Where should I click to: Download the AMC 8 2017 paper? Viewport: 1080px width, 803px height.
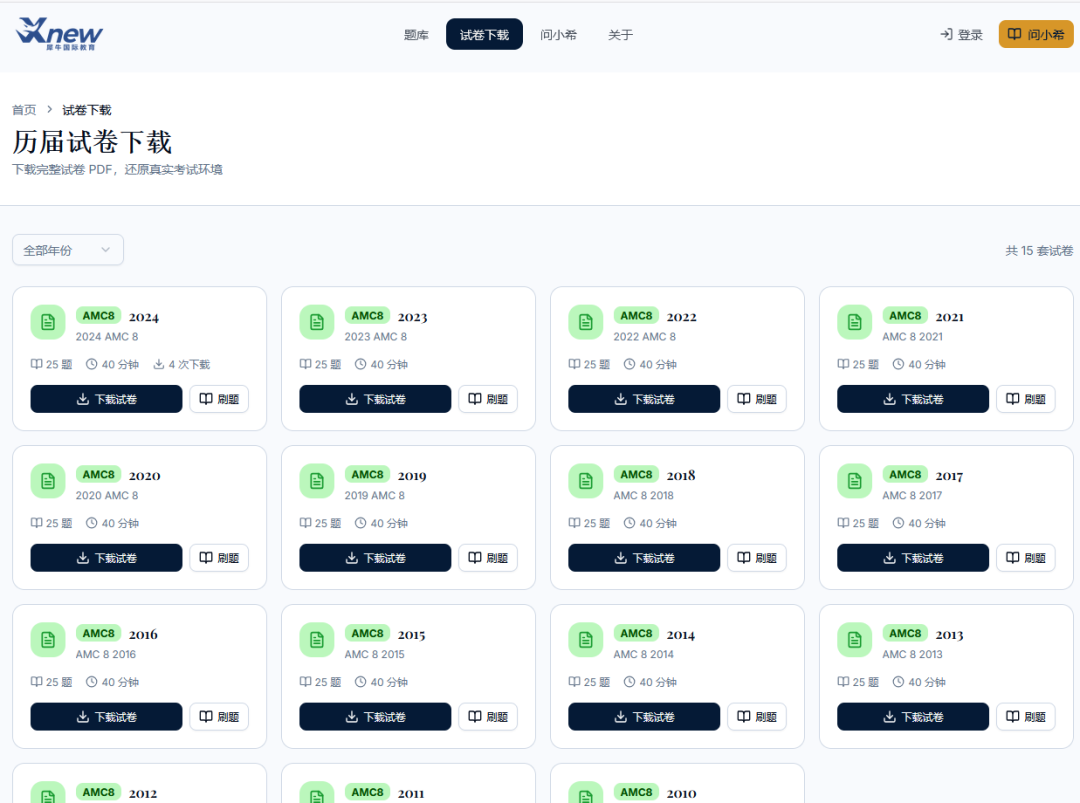913,558
